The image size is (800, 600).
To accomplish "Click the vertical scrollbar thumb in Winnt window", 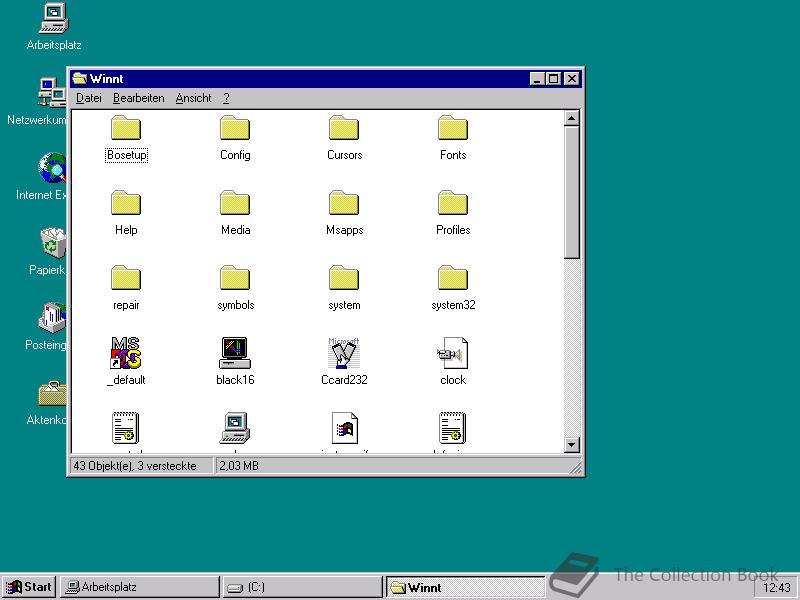I will pos(571,193).
